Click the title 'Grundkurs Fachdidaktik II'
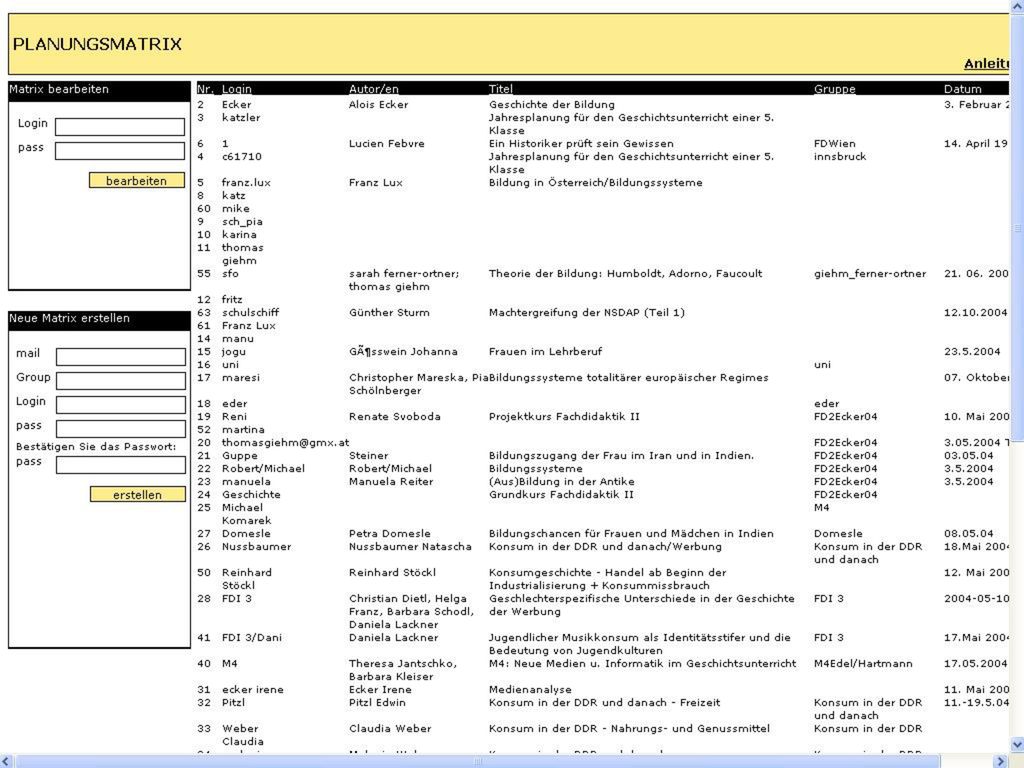This screenshot has width=1024, height=768. [562, 495]
